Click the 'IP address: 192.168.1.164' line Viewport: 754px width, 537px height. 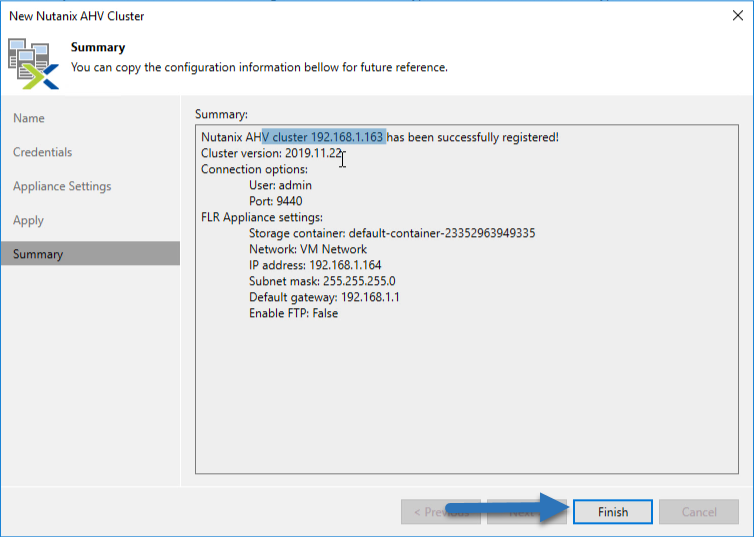(315, 265)
